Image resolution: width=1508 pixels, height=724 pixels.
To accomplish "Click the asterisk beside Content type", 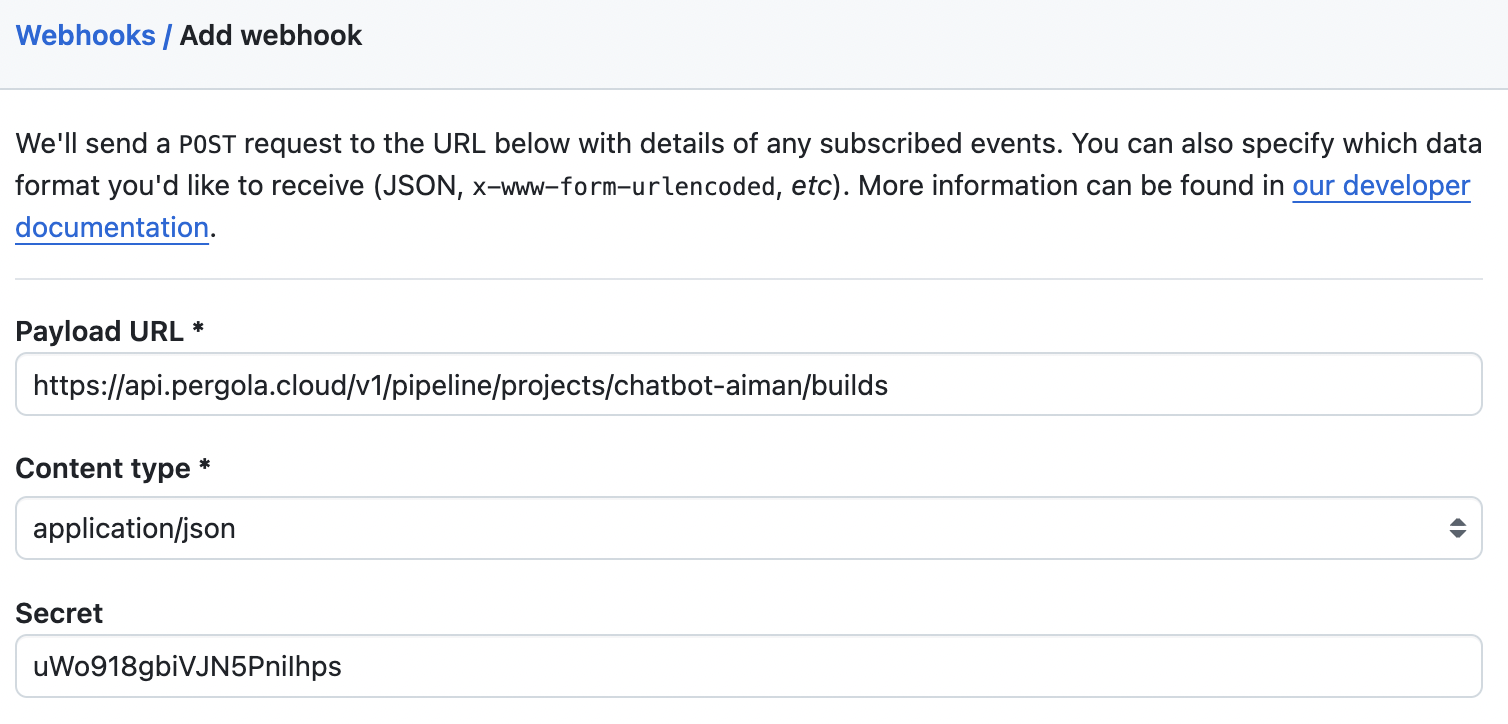I will tap(204, 468).
